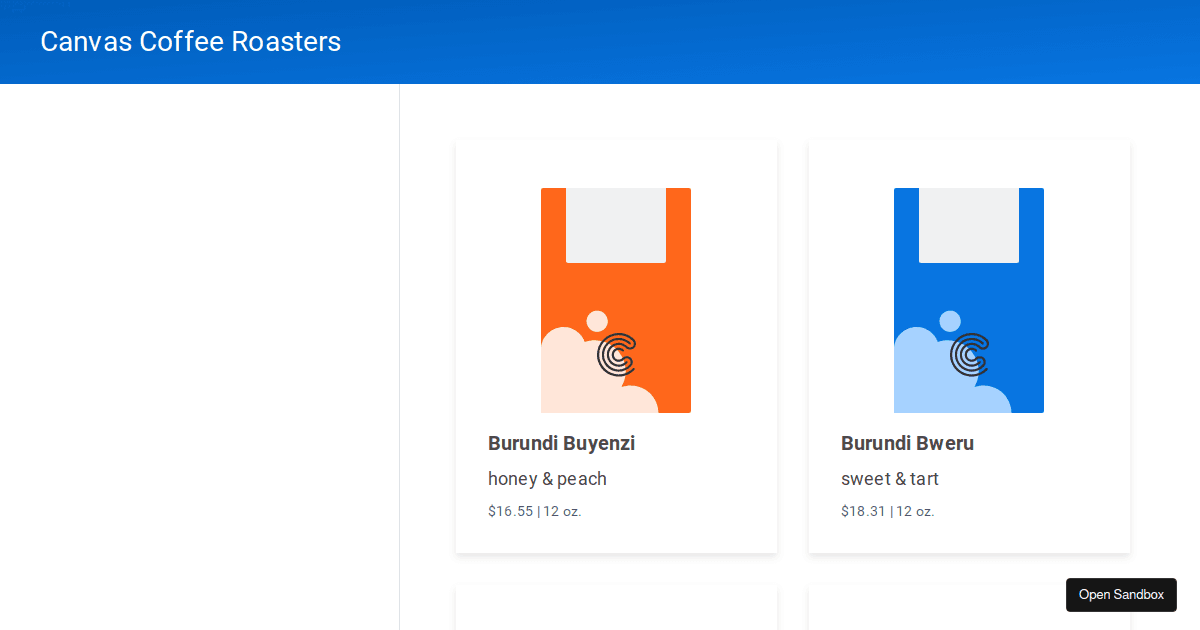
Task: Click the sweet & tart tasting notes
Action: (890, 479)
